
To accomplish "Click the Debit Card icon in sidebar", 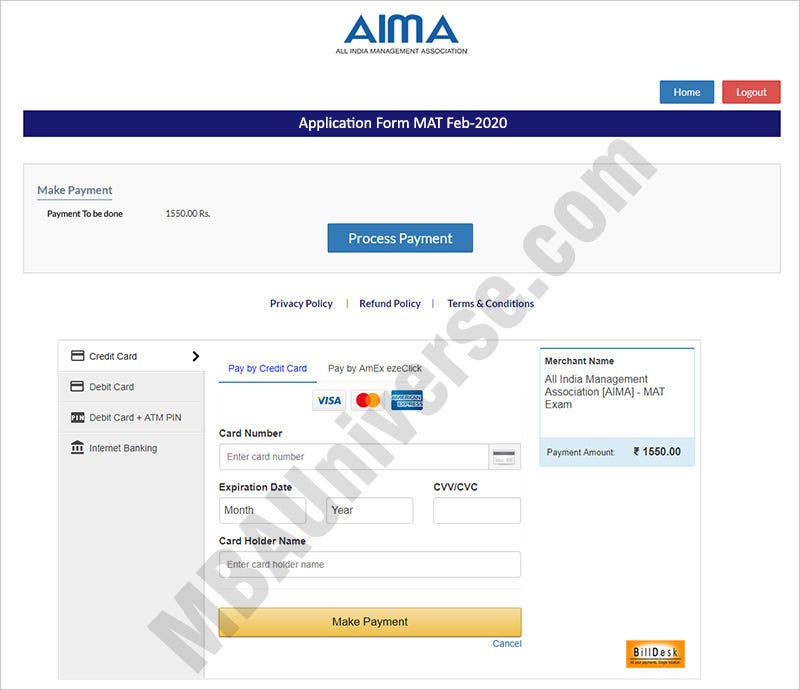I will click(77, 386).
